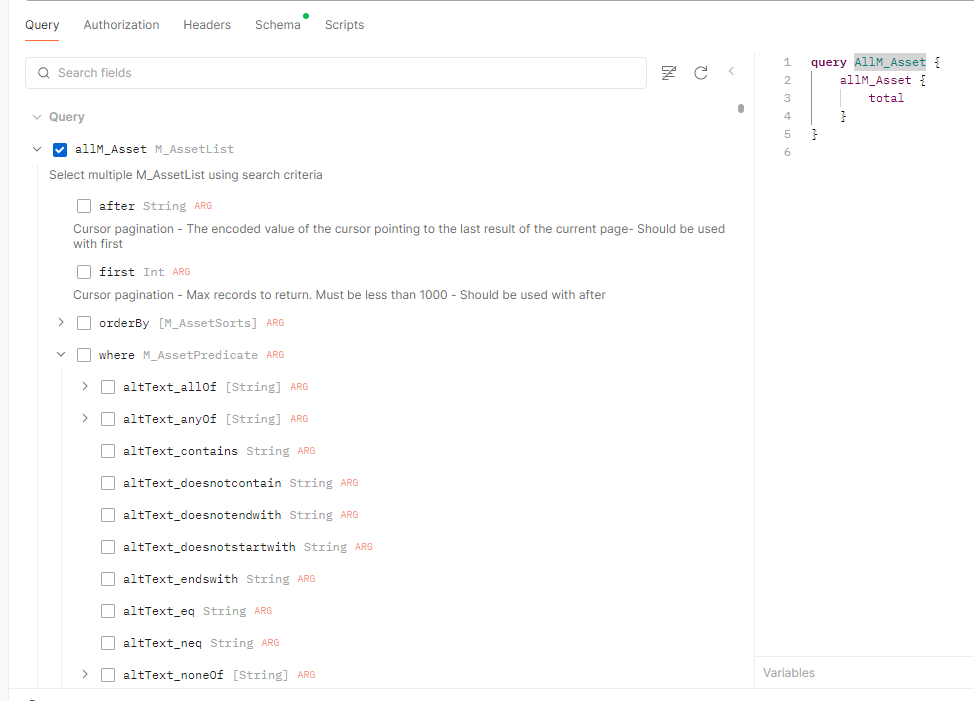Enable the where argument checkbox
This screenshot has height=701, width=974.
click(x=84, y=354)
